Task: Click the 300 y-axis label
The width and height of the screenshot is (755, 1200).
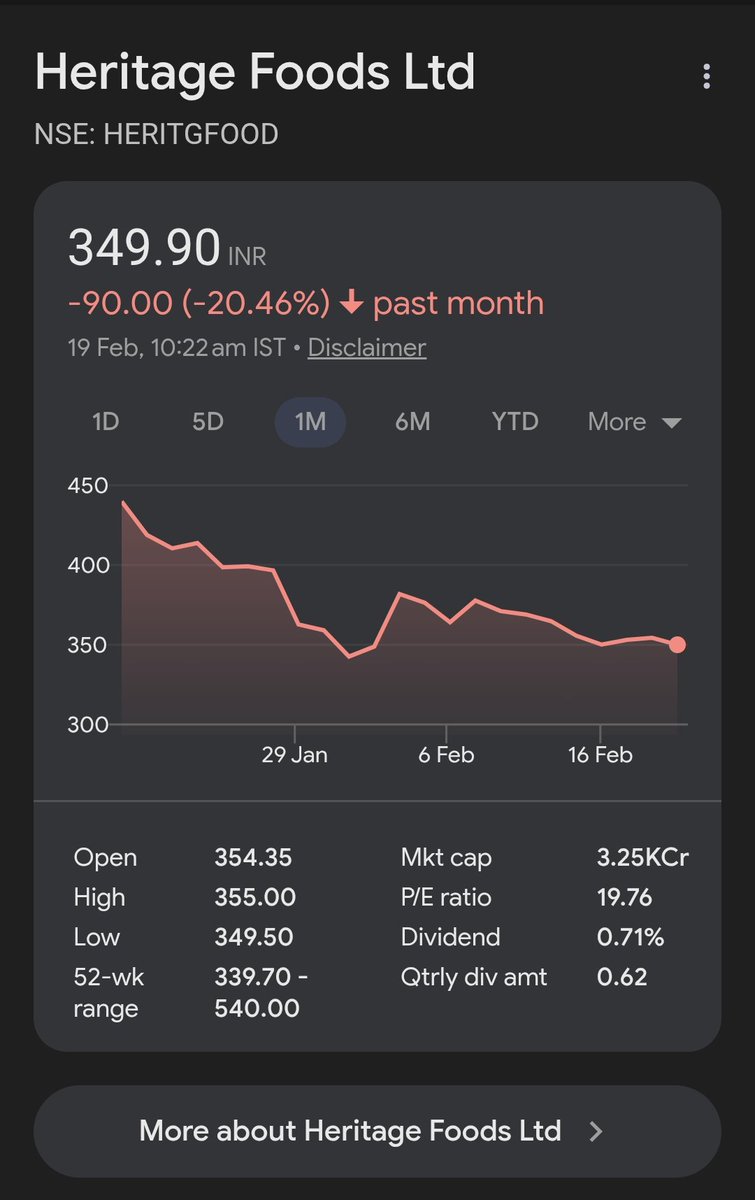Action: 87,724
